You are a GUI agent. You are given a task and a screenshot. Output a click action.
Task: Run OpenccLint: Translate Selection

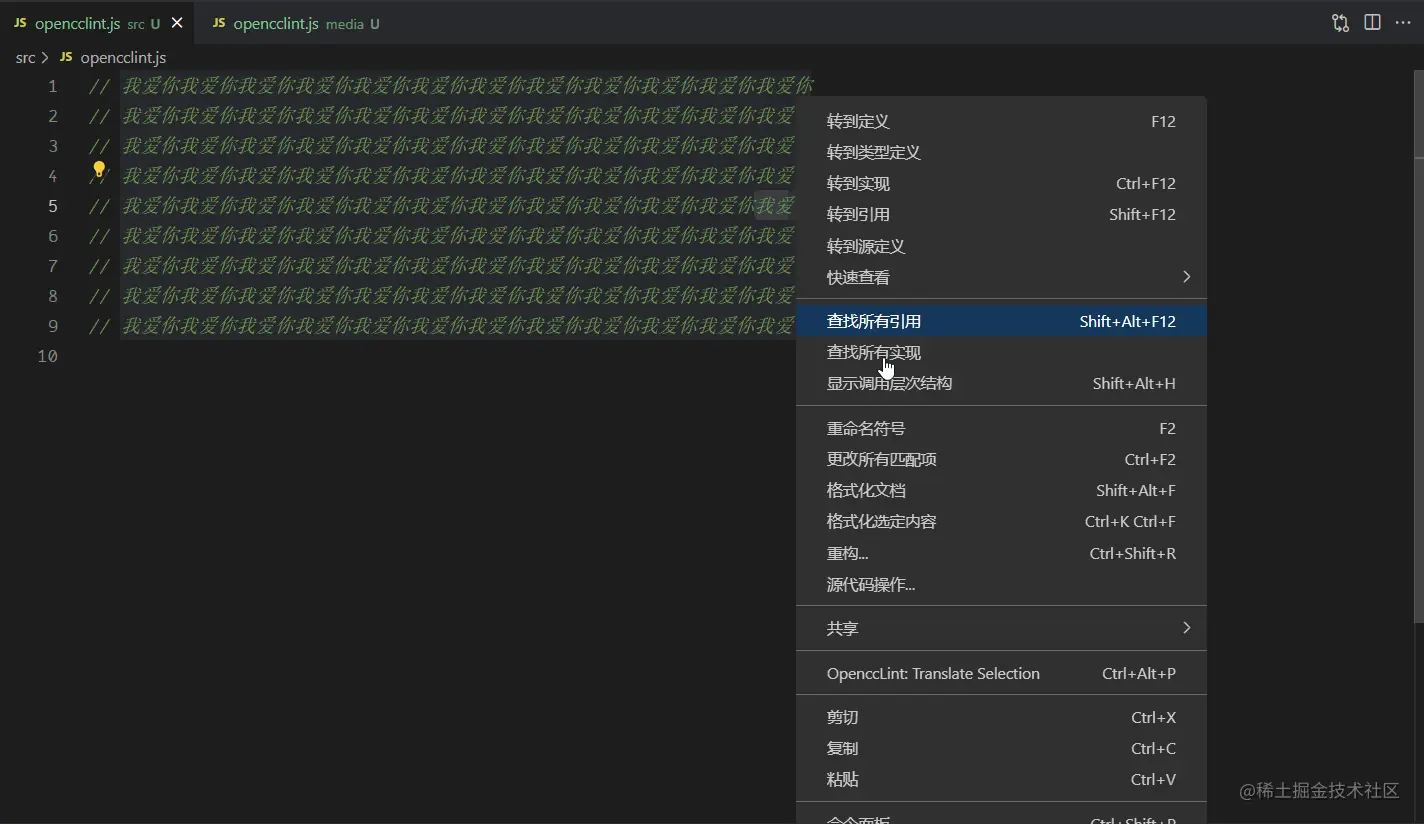tap(933, 673)
